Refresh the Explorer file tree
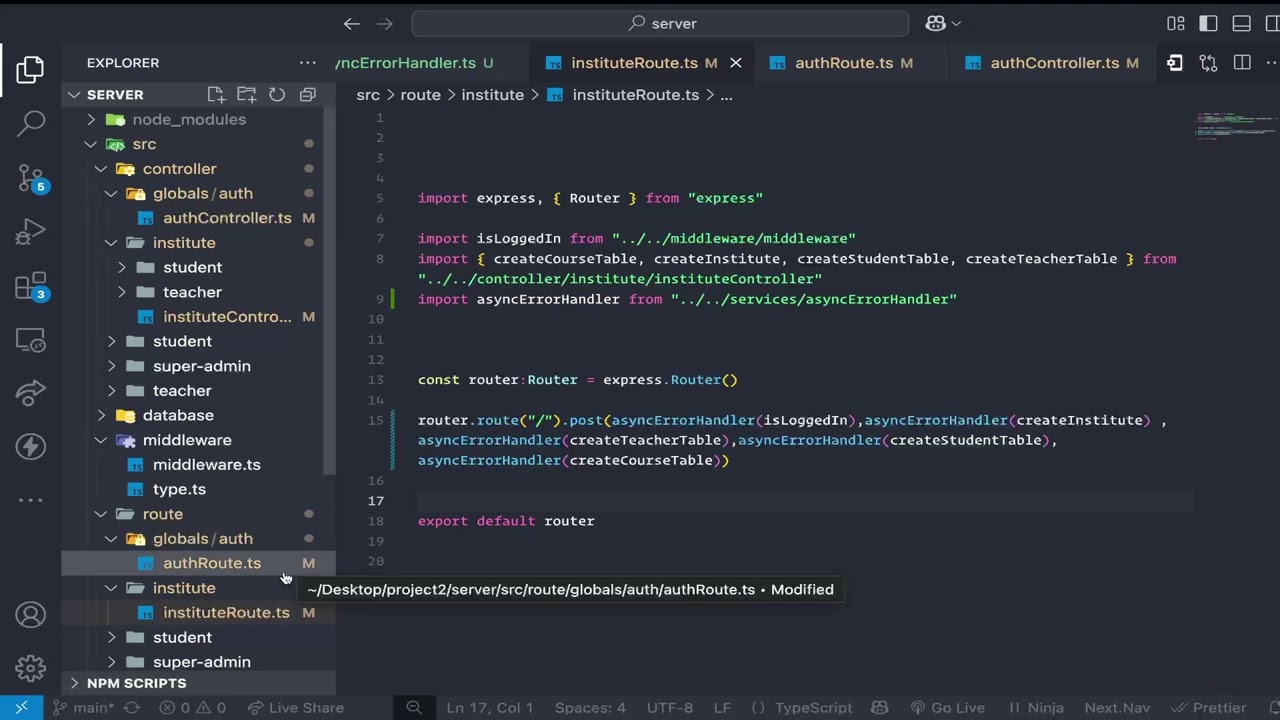 point(277,94)
